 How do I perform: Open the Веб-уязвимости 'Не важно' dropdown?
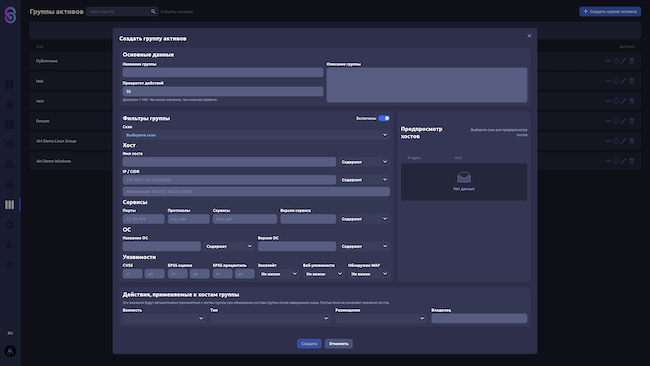click(323, 274)
